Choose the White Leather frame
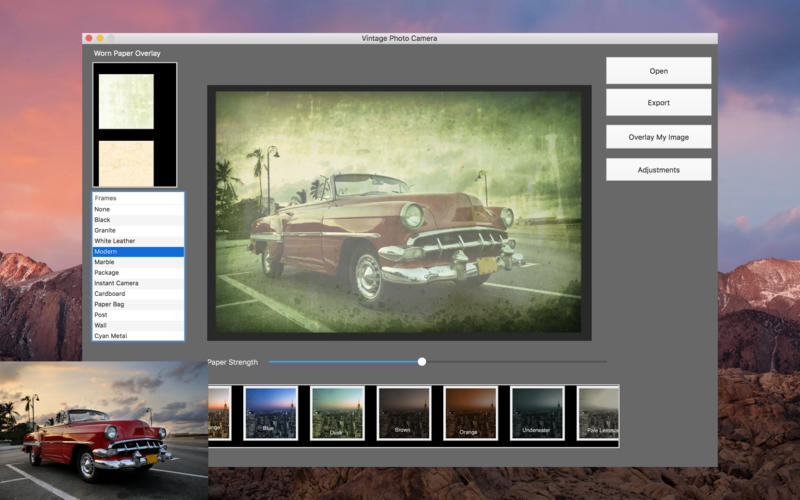This screenshot has height=500, width=800. (138, 241)
